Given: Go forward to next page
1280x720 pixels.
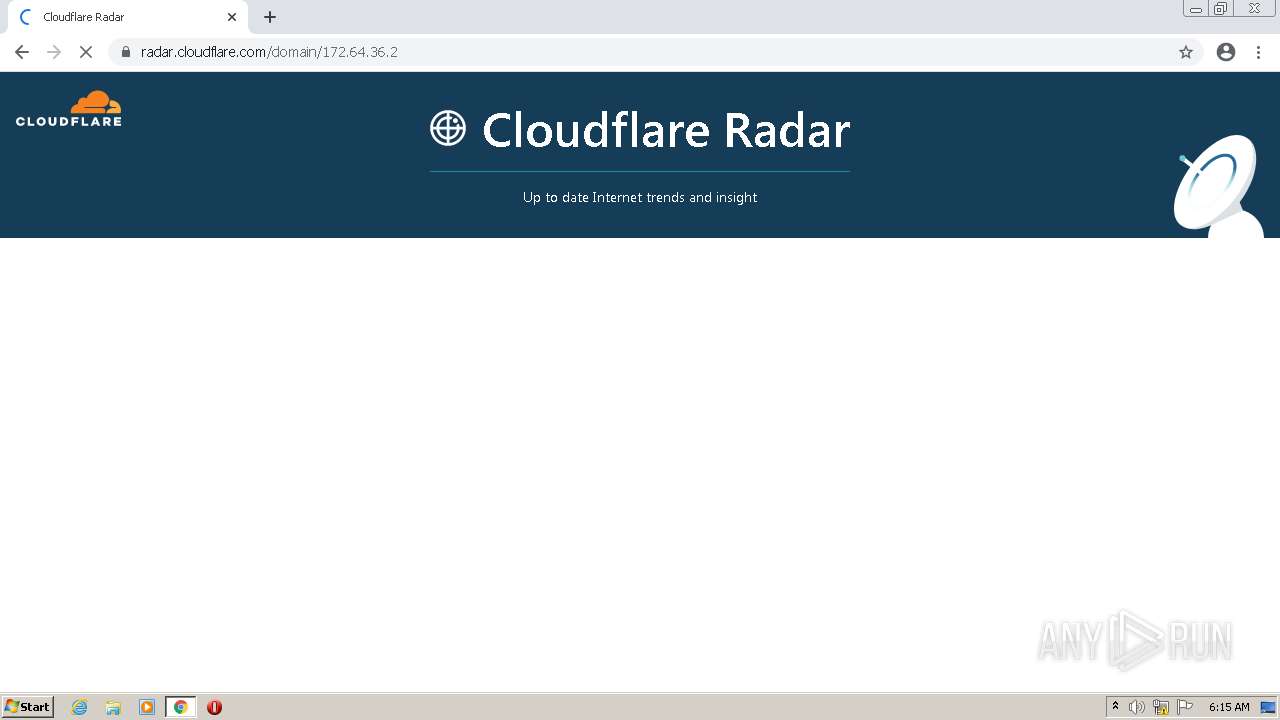Looking at the screenshot, I should (54, 52).
